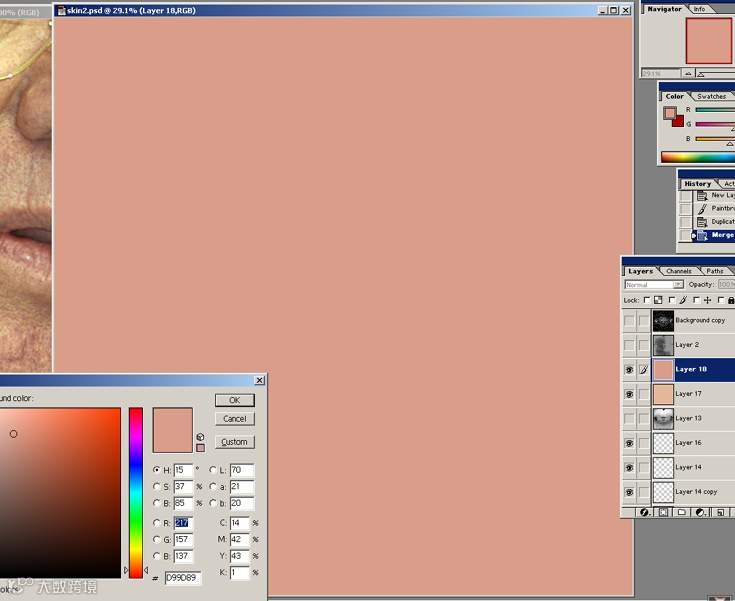Screen dimensions: 735x601
Task: Select the Layers tab
Action: click(640, 271)
